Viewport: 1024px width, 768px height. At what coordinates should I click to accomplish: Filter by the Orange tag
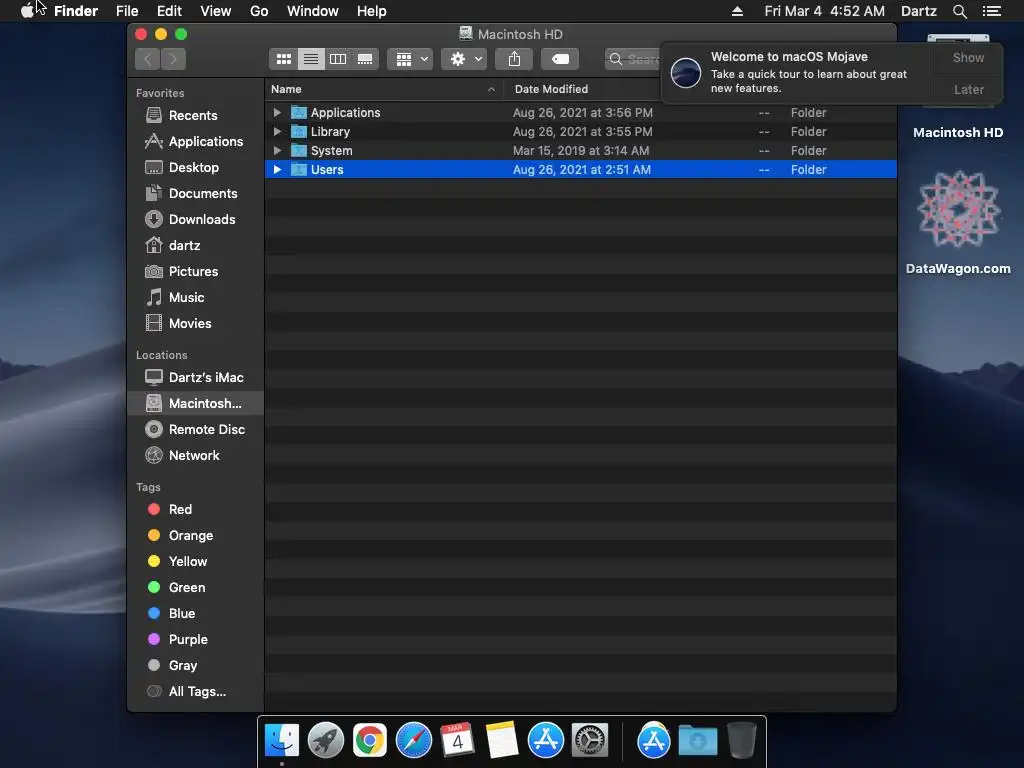coord(196,536)
